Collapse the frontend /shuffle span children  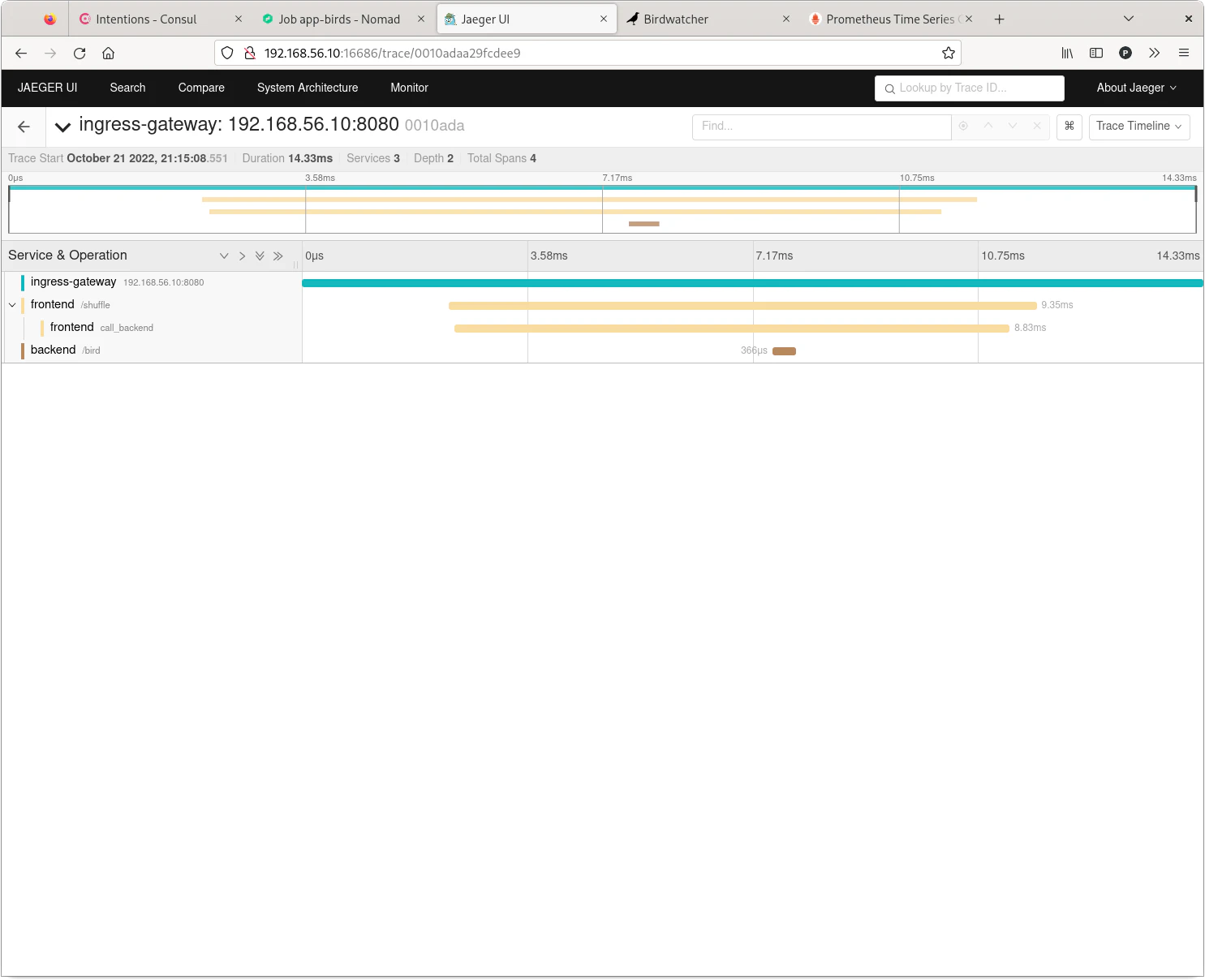[12, 305]
